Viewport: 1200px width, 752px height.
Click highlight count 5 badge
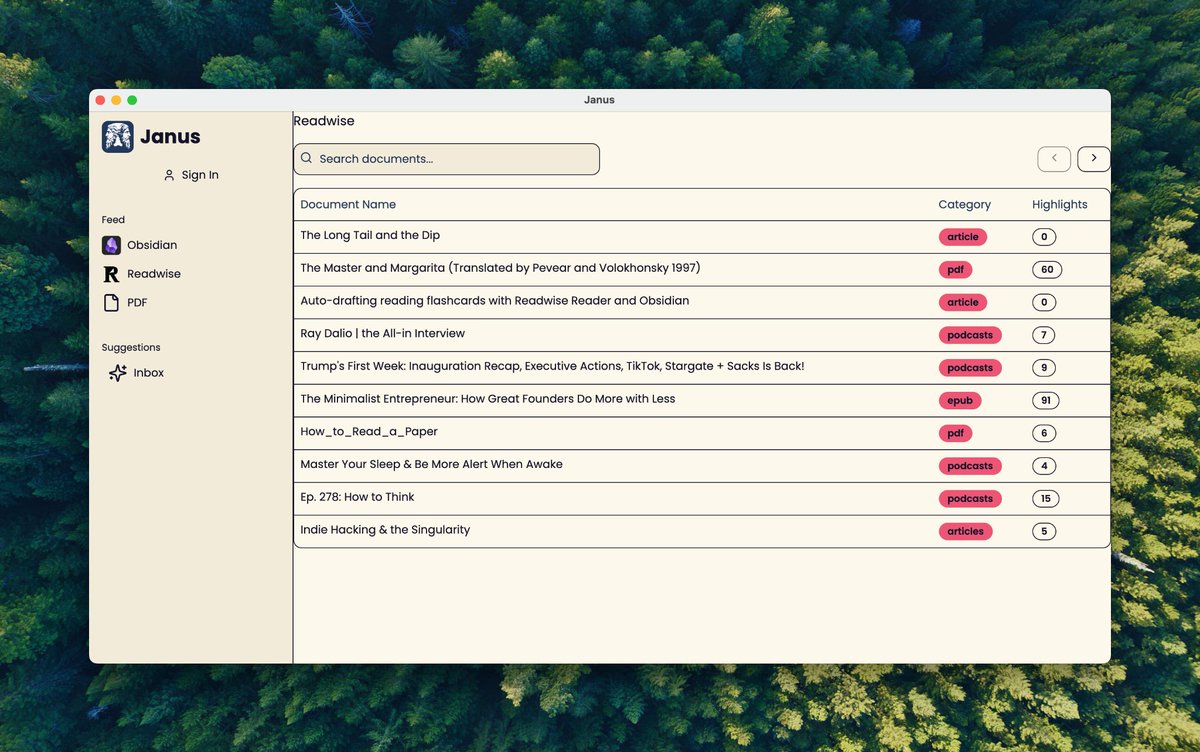click(x=1044, y=532)
